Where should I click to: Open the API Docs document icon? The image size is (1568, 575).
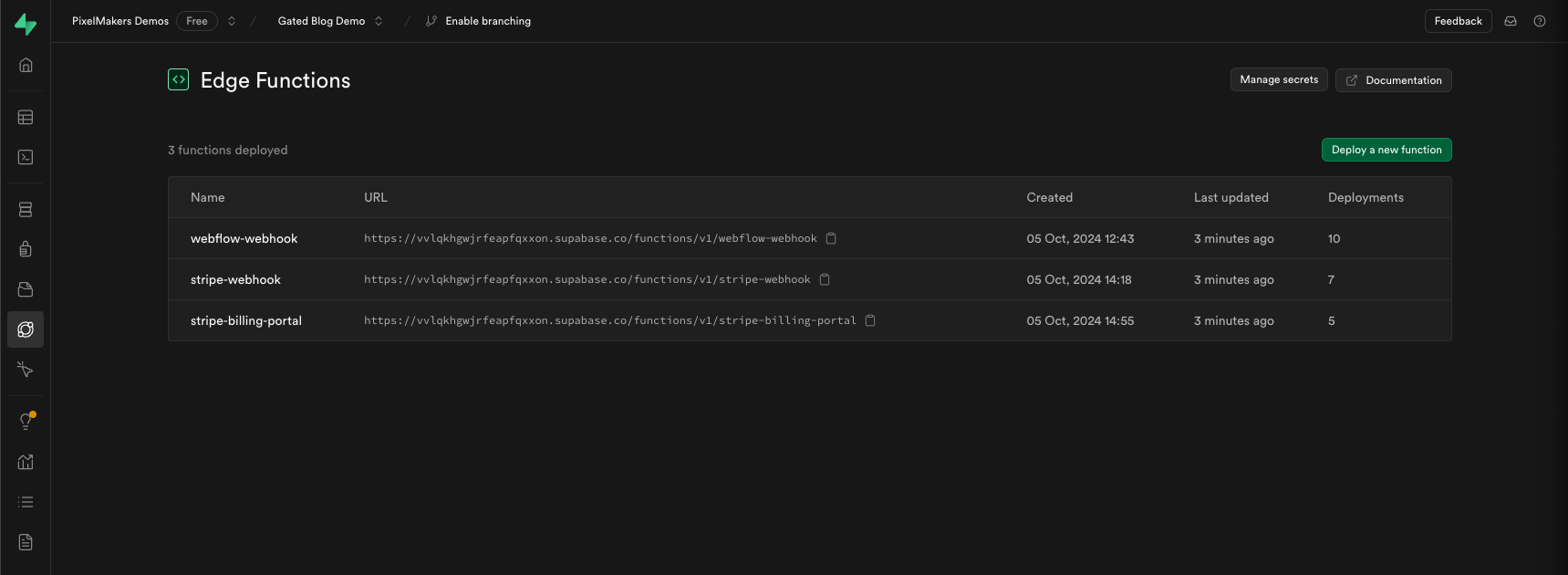pos(26,542)
